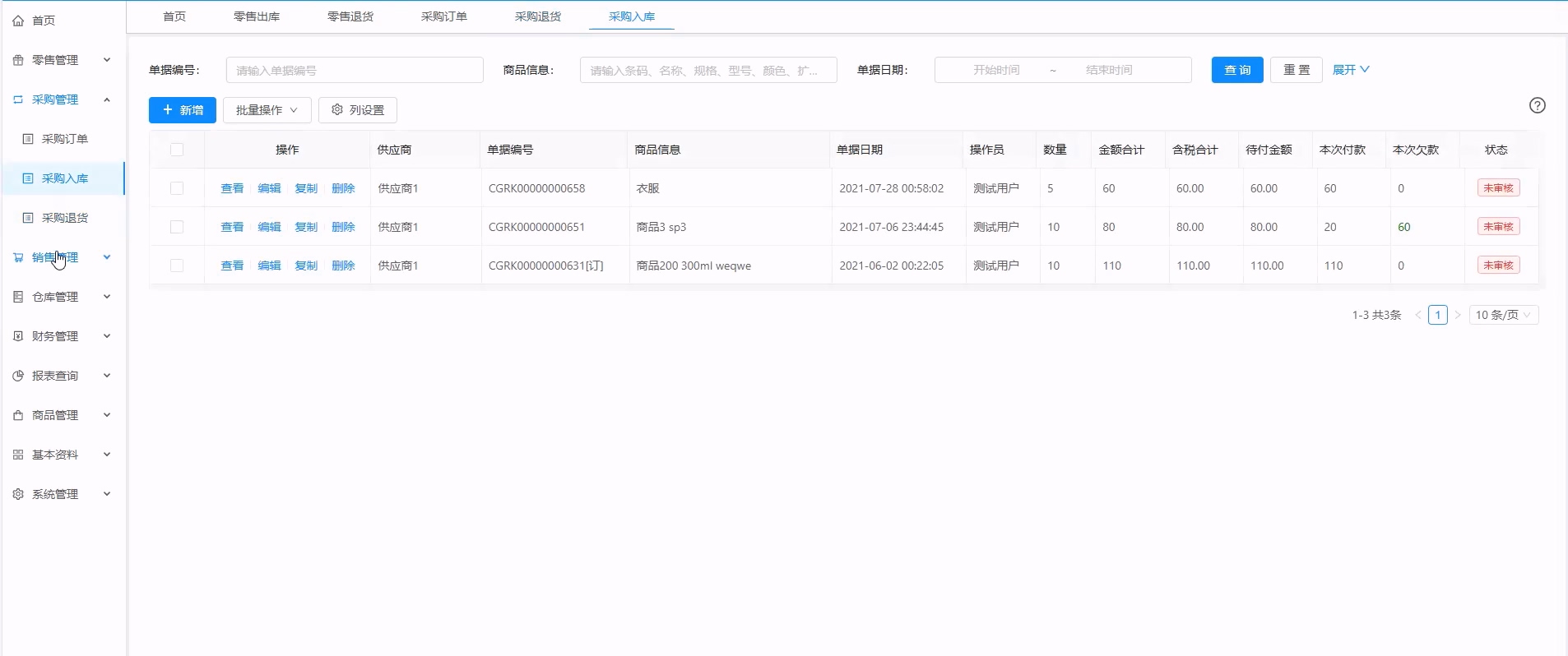Open 采购退货 in the sidebar menu
Viewport: 1568px width, 656px height.
(x=64, y=218)
